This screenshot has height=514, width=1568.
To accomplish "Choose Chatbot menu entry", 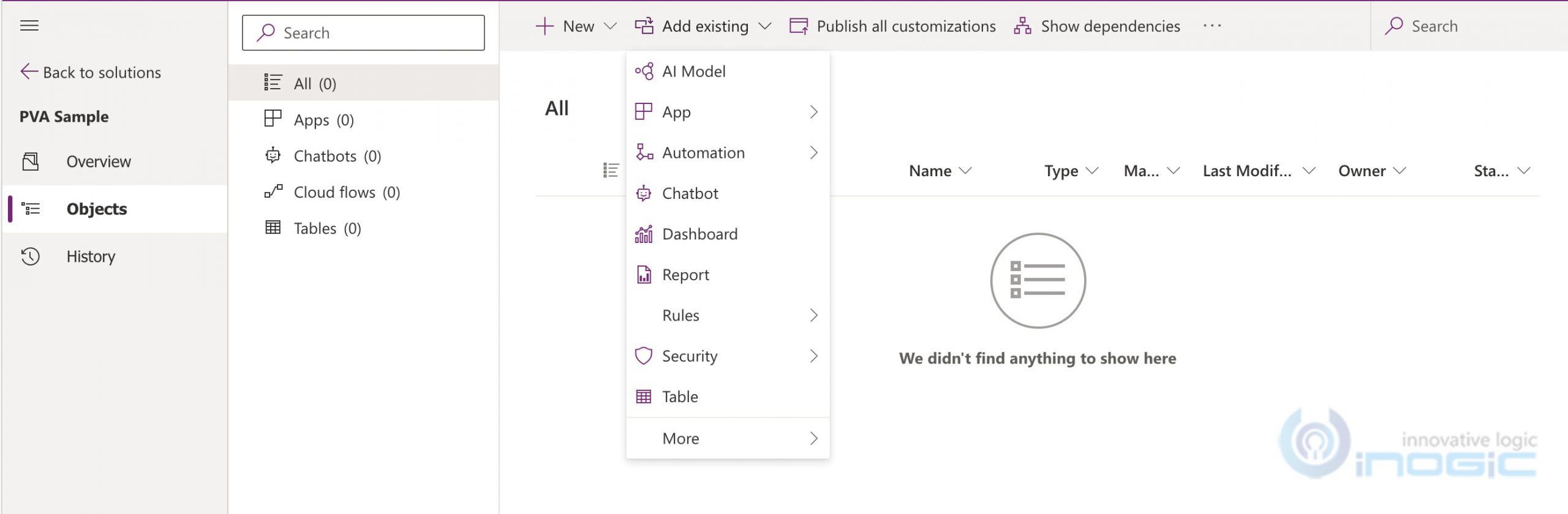I will pos(728,193).
